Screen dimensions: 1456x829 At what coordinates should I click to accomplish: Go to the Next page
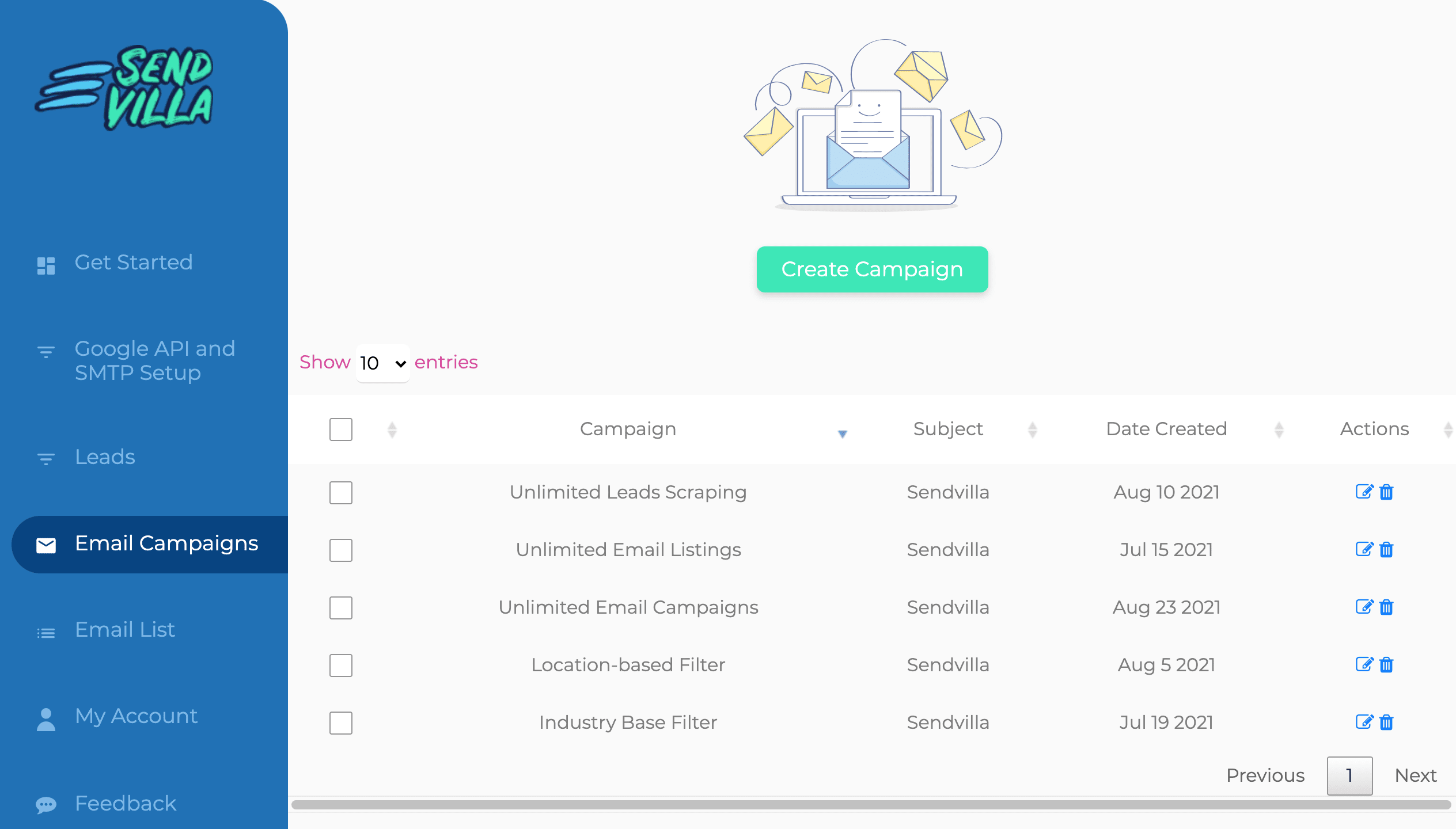click(1415, 775)
